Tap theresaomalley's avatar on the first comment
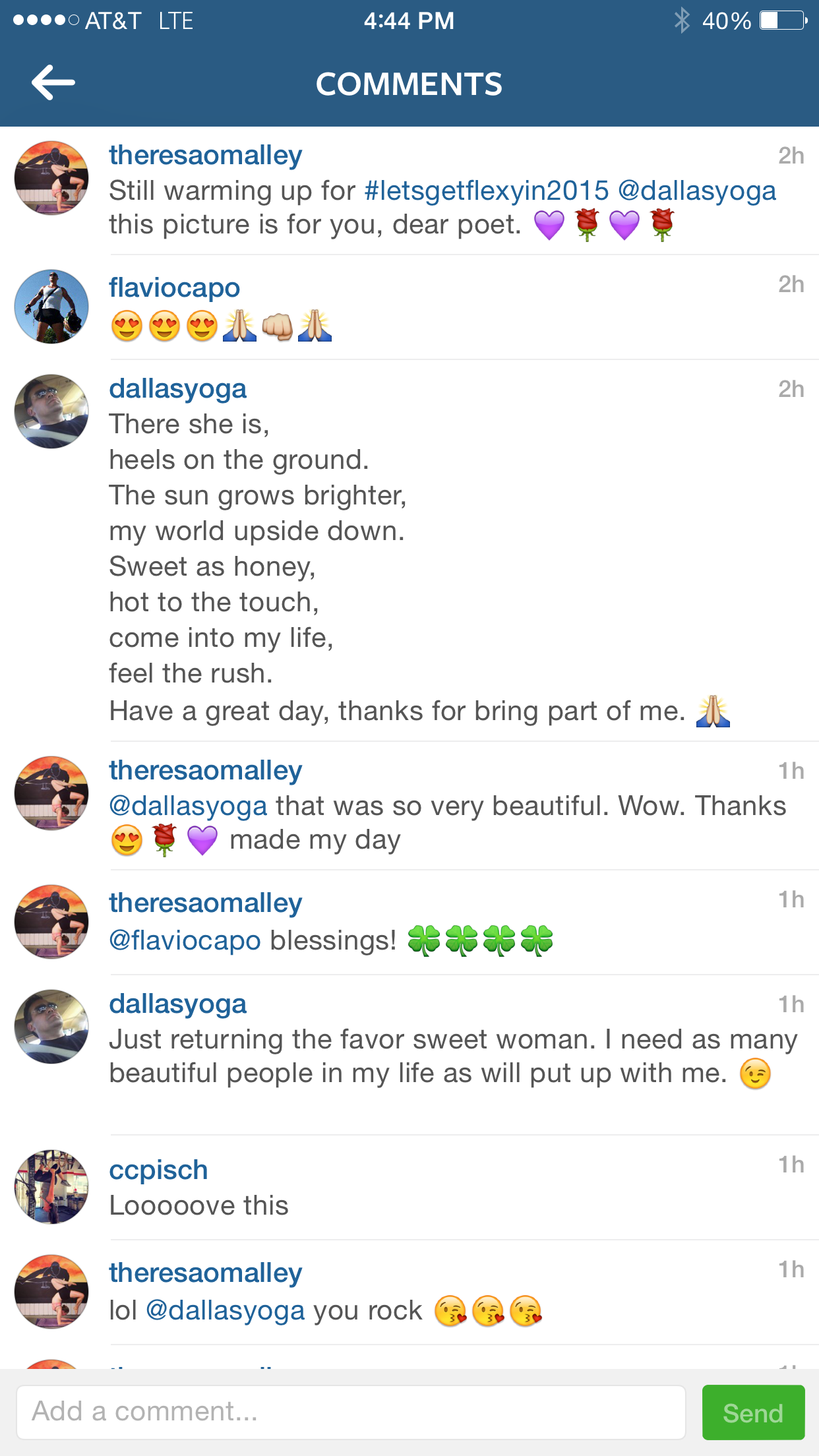Image resolution: width=819 pixels, height=1456 pixels. click(x=51, y=177)
